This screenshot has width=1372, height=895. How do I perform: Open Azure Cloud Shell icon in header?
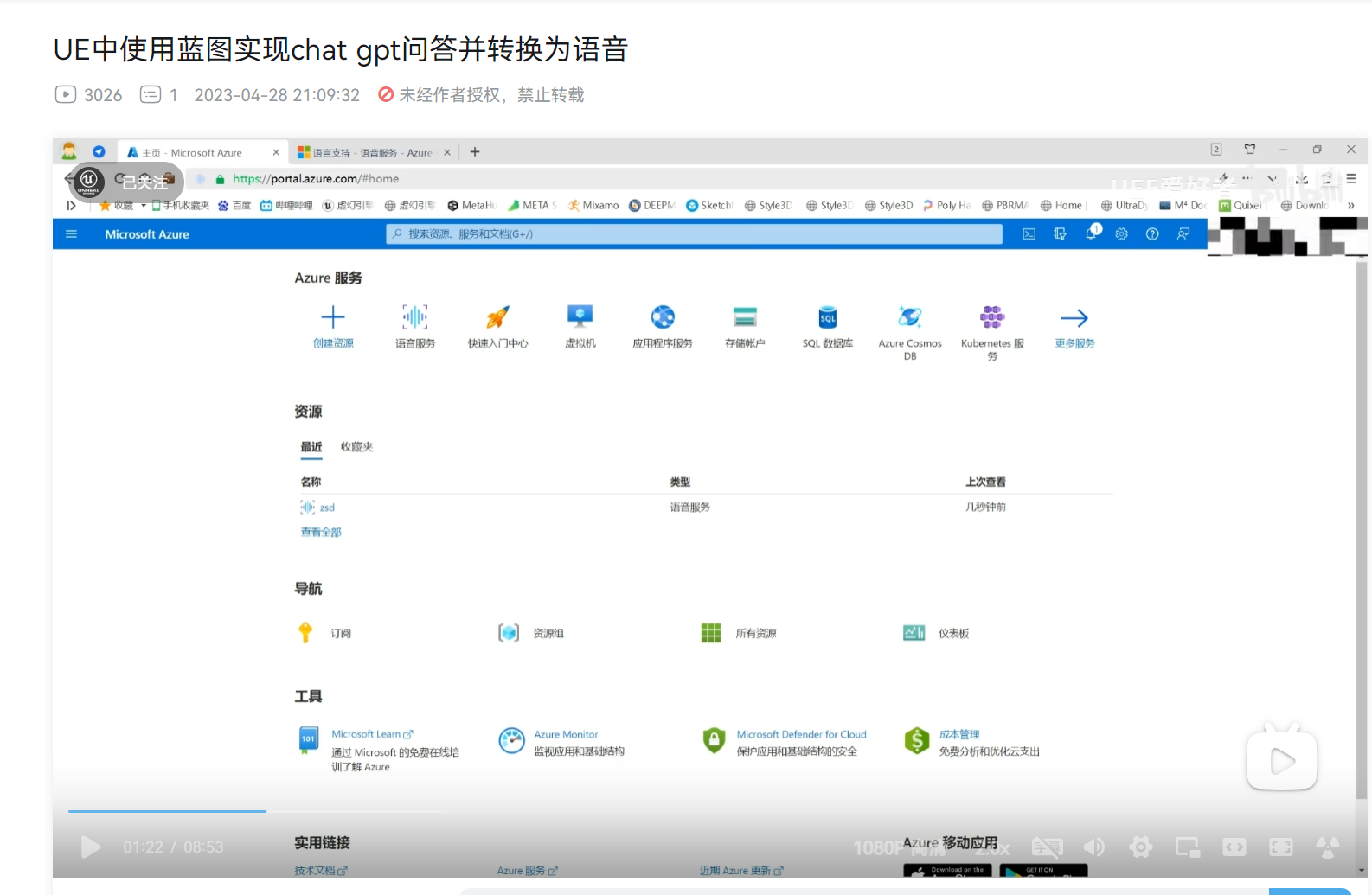1029,234
